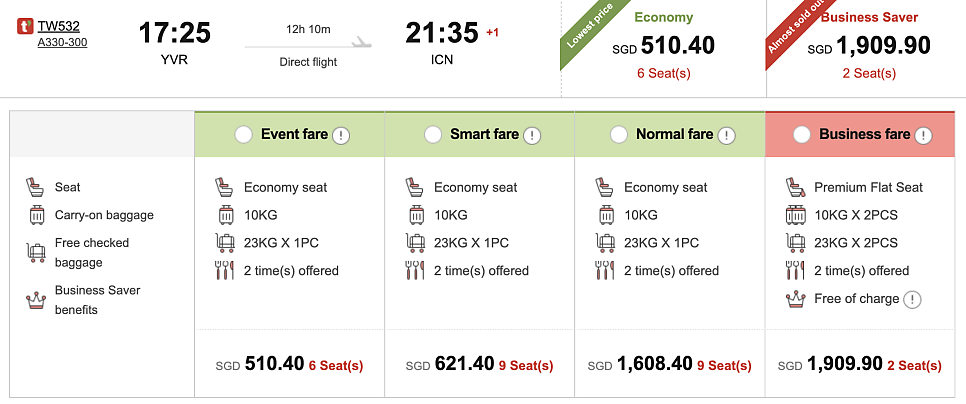Screen dimensions: 966x404
Task: Open the Smart fare info icon
Action: pos(531,135)
